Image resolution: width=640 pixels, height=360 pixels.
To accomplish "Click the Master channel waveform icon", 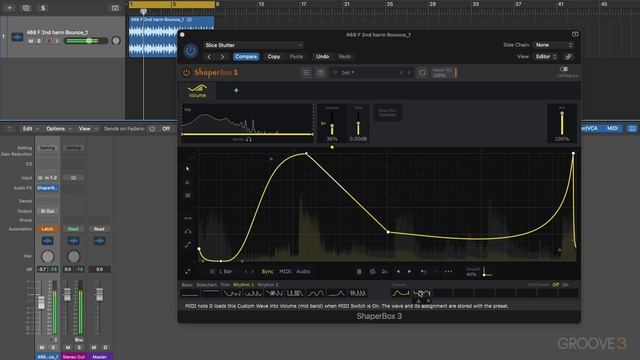I will click(x=99, y=241).
